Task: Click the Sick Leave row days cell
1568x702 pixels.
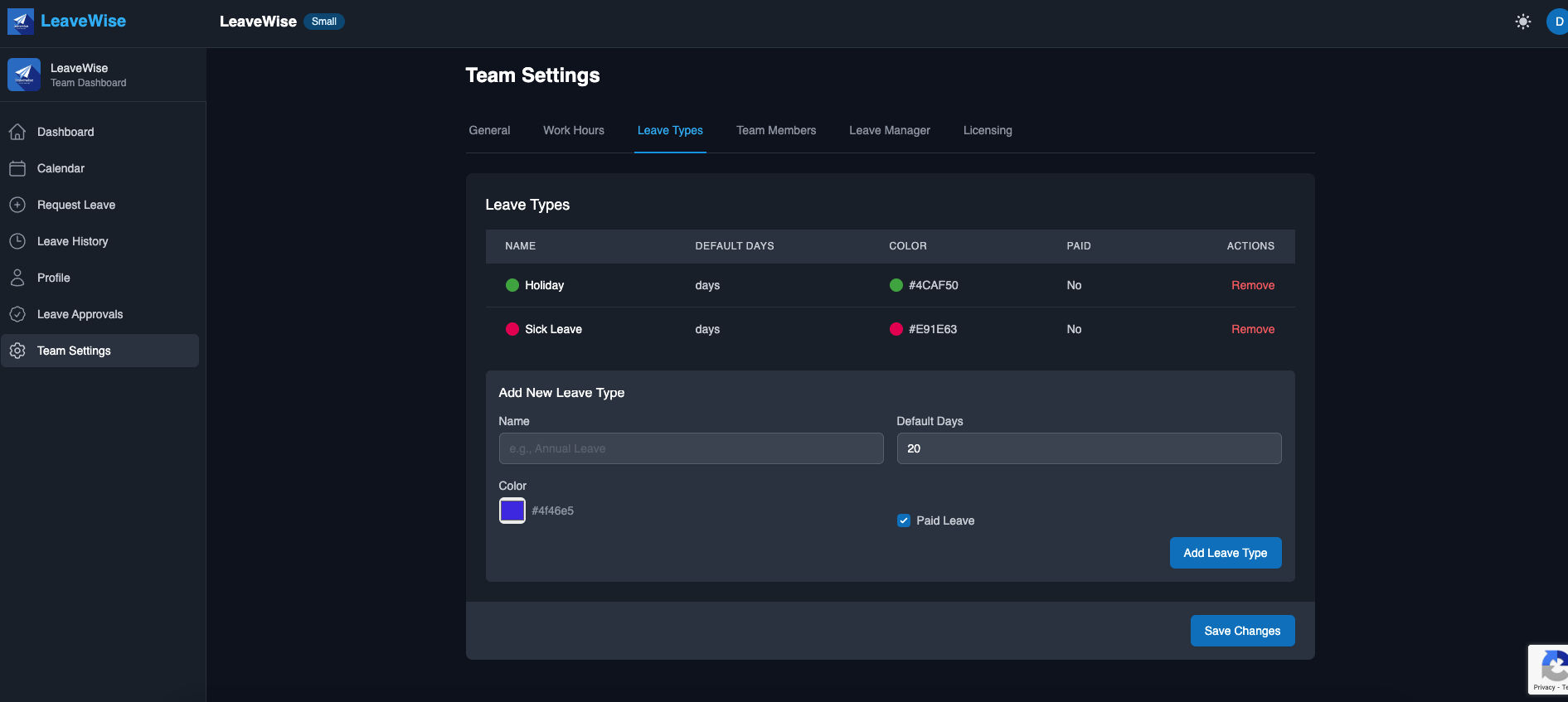Action: [707, 329]
